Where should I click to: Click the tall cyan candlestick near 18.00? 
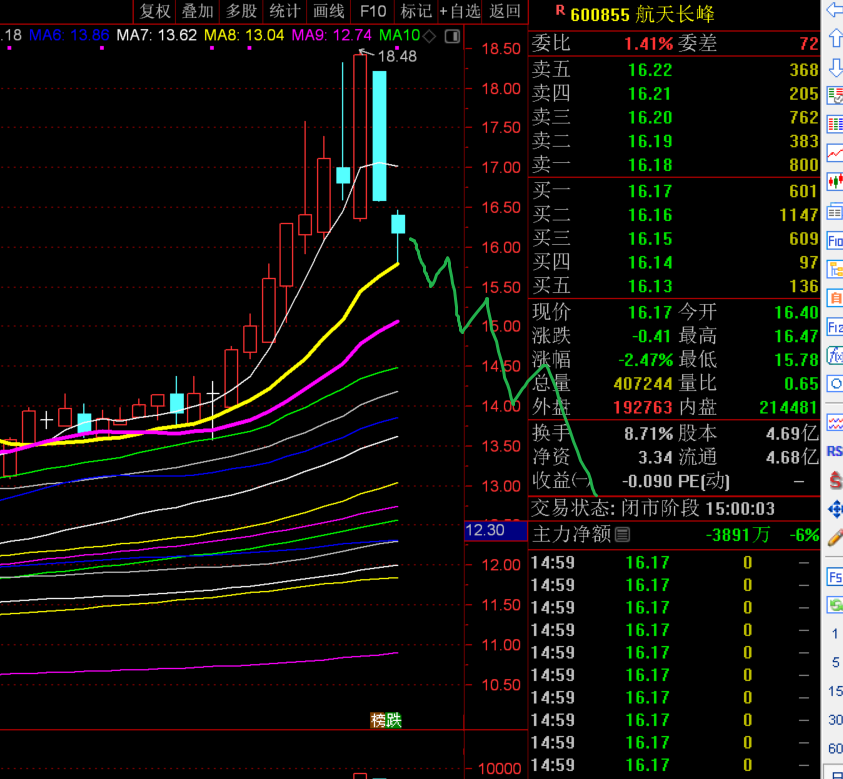click(379, 135)
